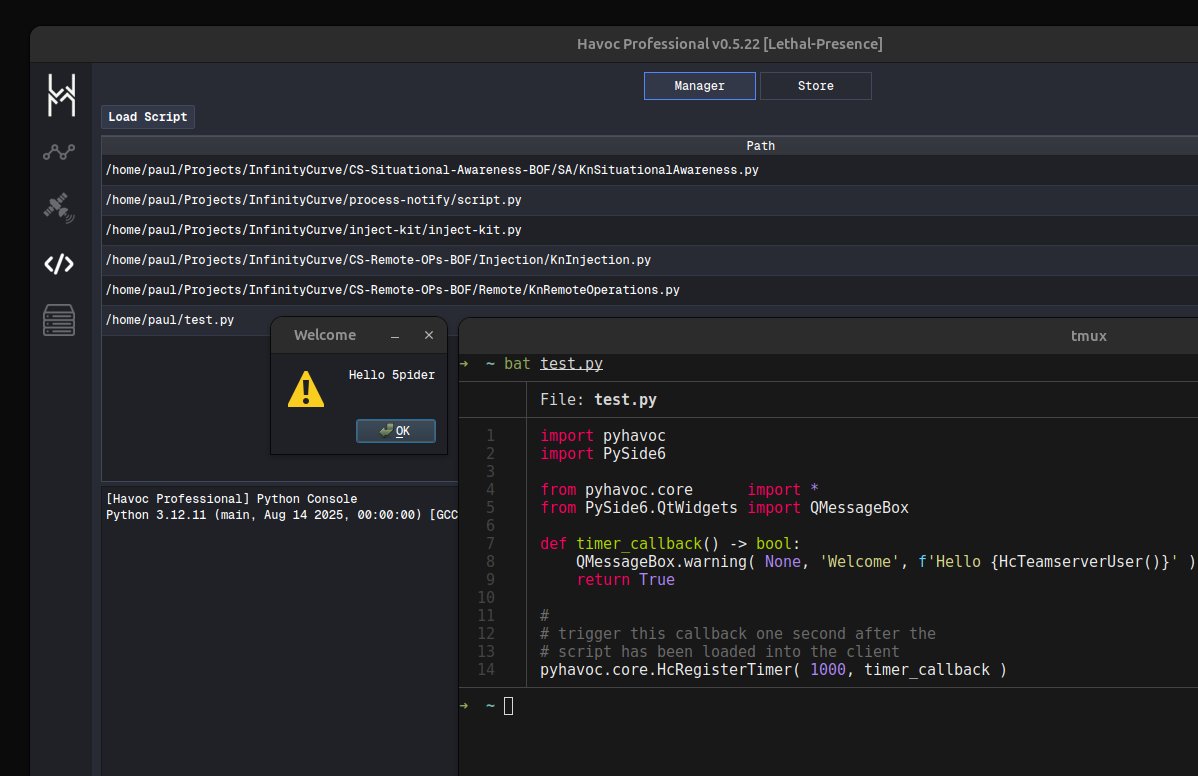Screen dimensions: 1198x776
Task: Open the session graph view icon
Action: (x=59, y=152)
